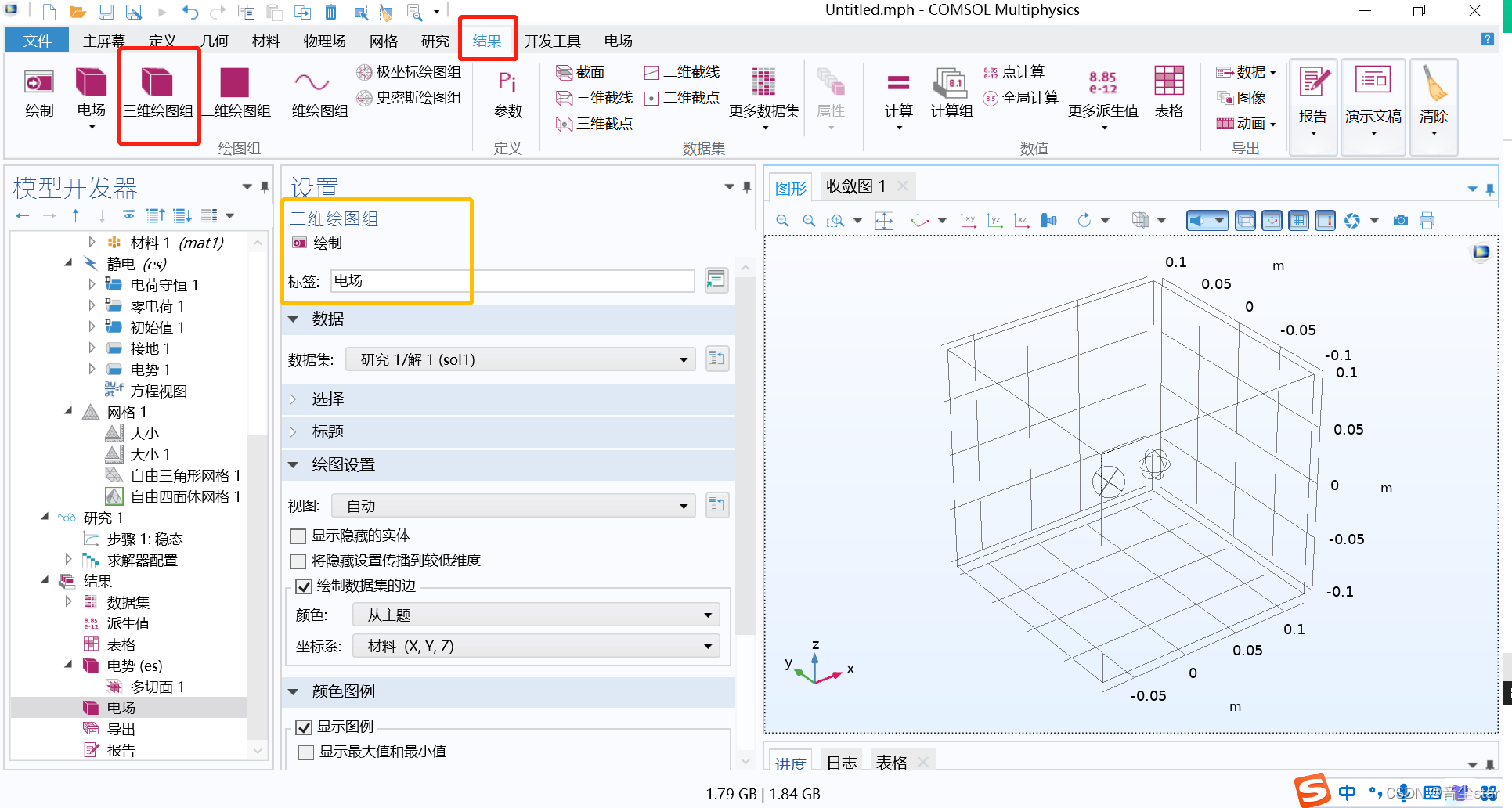The width and height of the screenshot is (1512, 808).
Task: Enable 显示最大值和最小值 checkbox
Action: click(x=306, y=752)
